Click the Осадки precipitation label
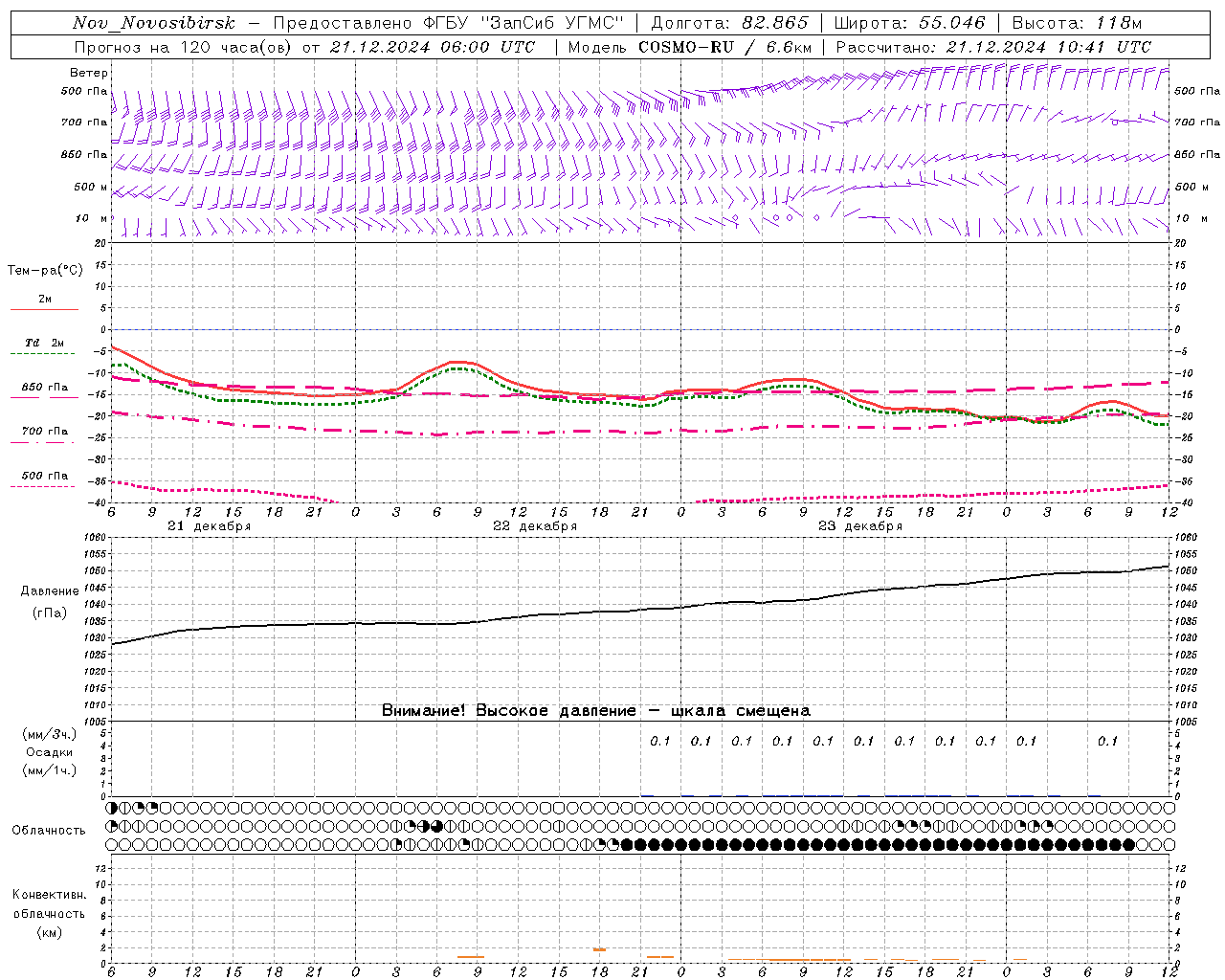1225x980 pixels. pyautogui.click(x=50, y=752)
